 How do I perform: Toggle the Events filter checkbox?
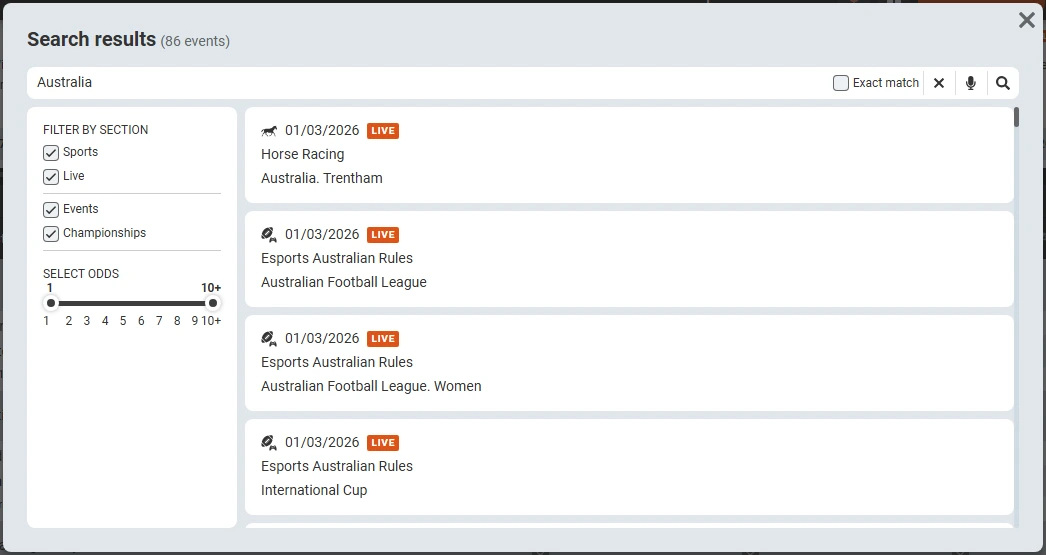coord(51,210)
